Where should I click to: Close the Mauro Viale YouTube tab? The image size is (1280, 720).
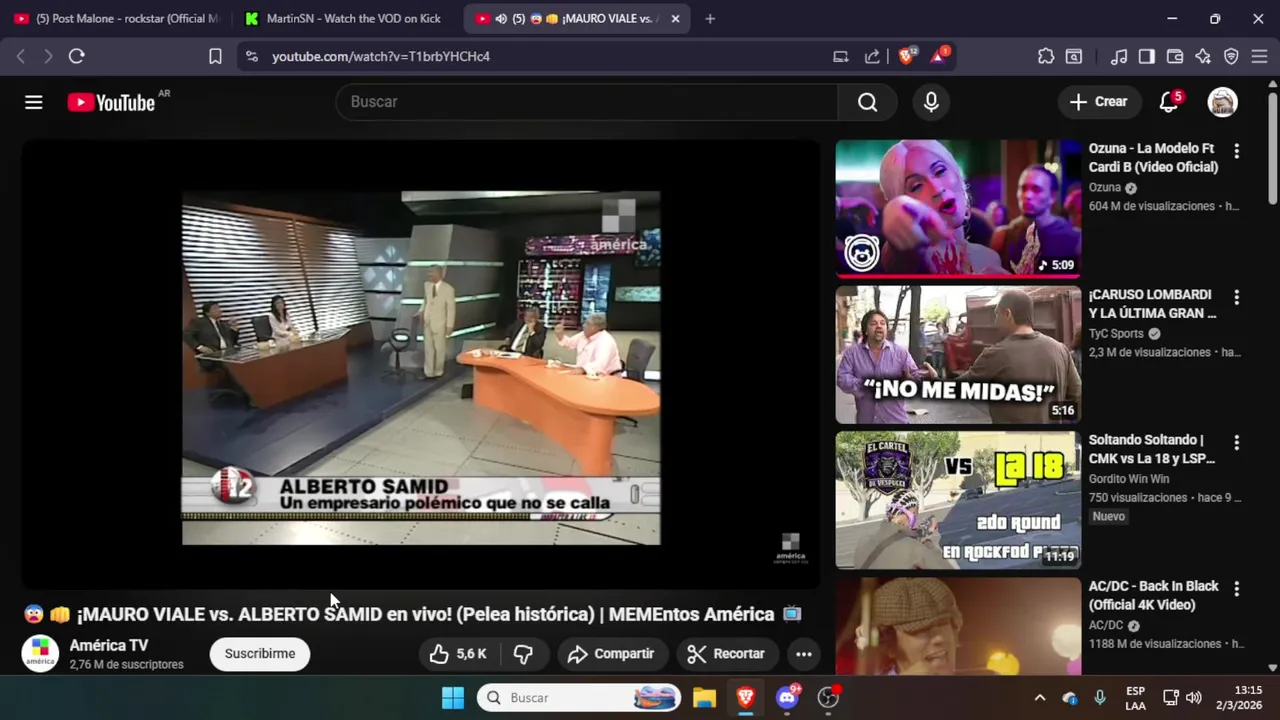click(x=675, y=19)
